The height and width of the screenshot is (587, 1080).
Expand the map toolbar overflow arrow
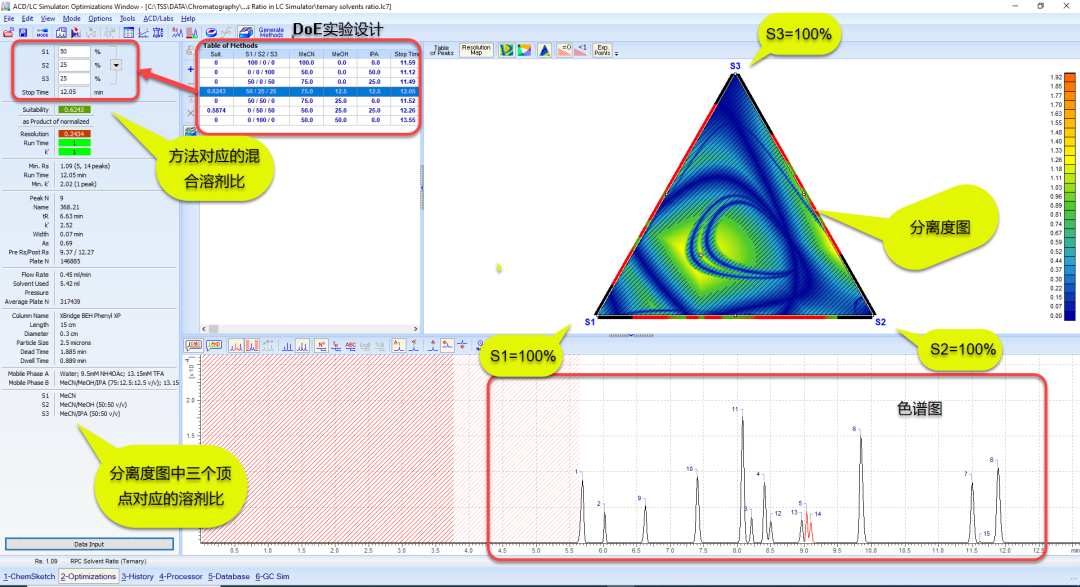[617, 53]
